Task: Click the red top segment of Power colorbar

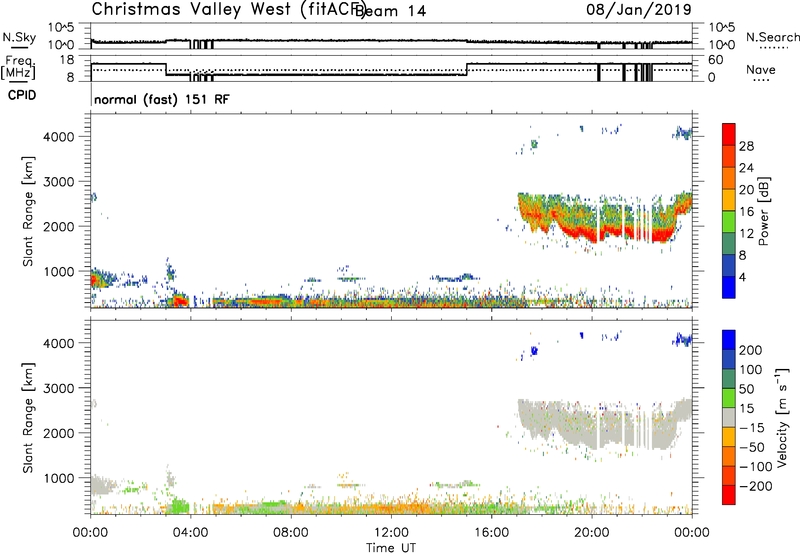Action: click(729, 134)
